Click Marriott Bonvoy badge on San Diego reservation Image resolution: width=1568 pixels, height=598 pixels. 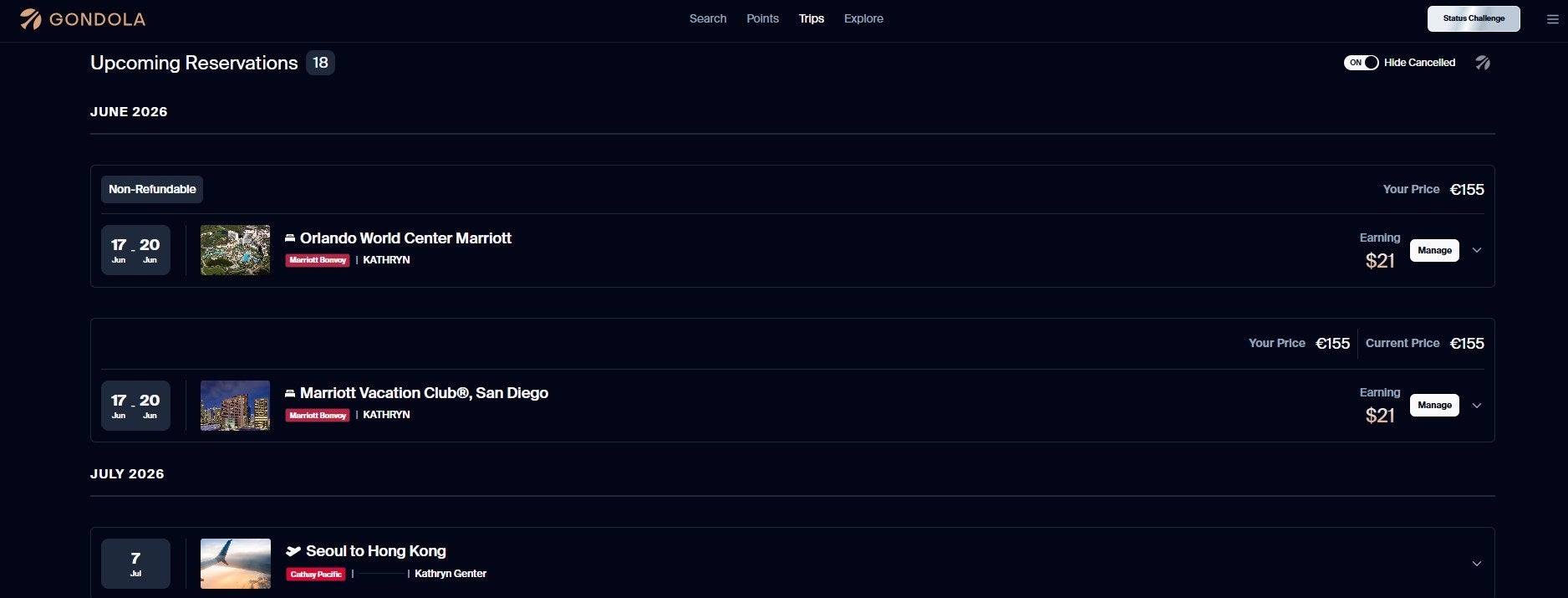pyautogui.click(x=318, y=415)
